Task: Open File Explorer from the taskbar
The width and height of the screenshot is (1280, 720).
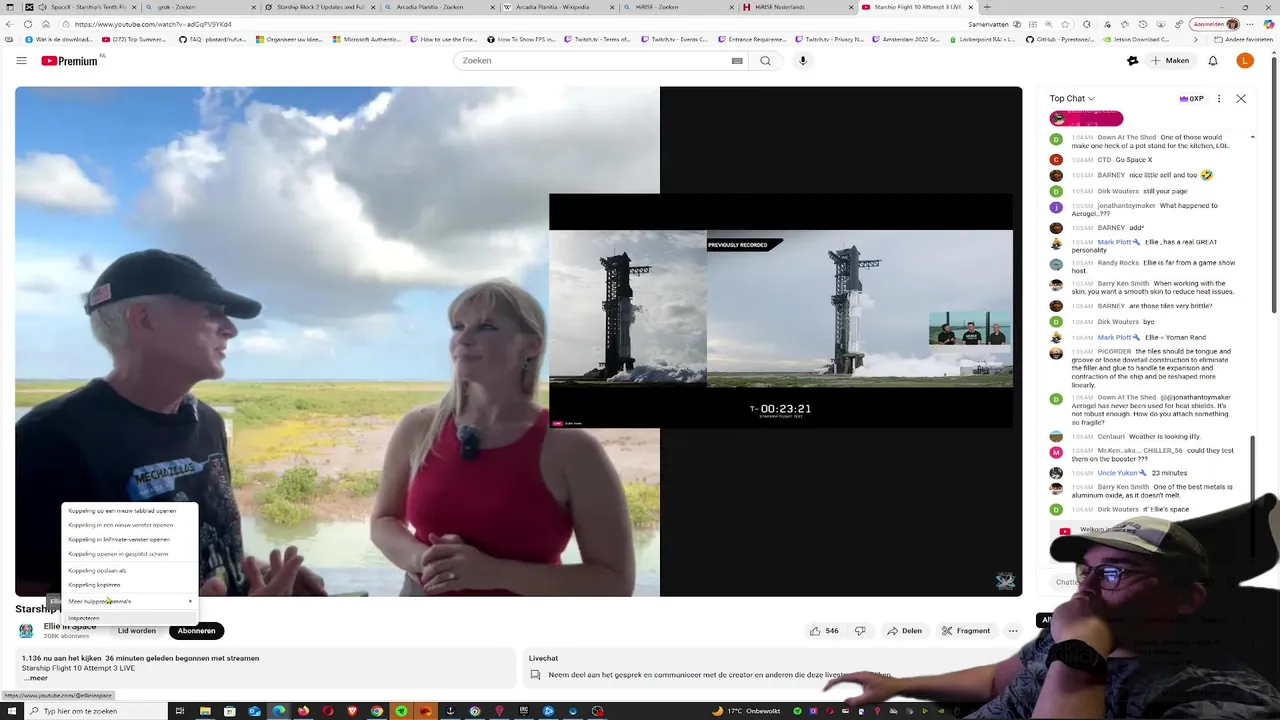Action: tap(205, 711)
